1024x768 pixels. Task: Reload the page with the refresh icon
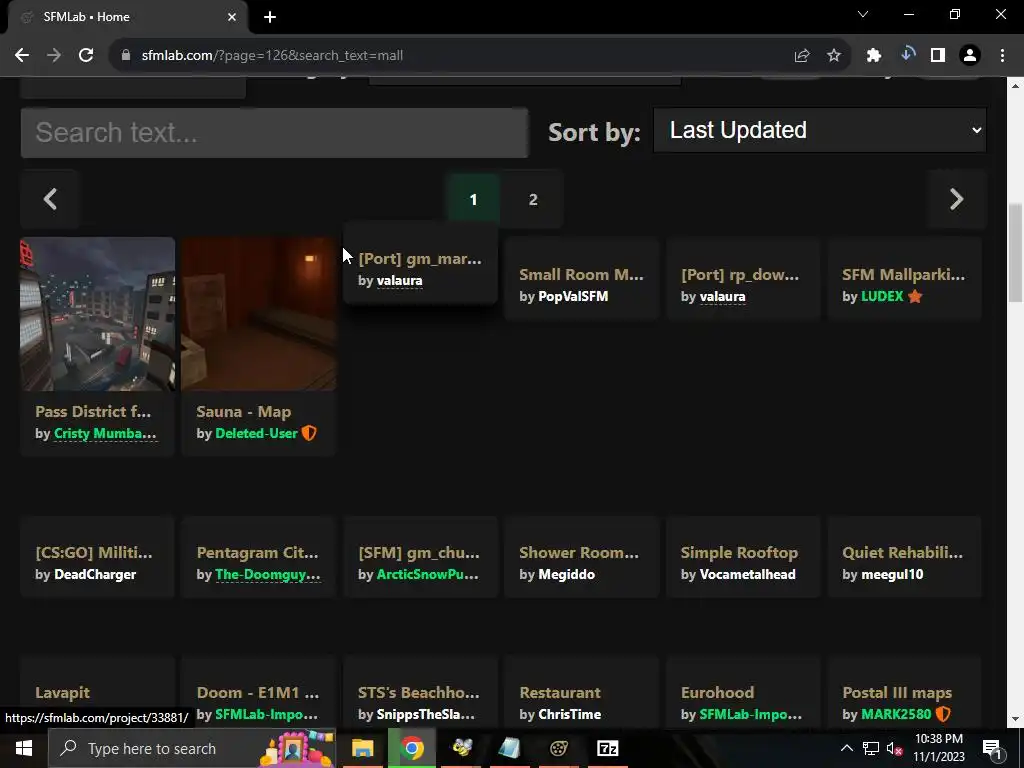pos(86,56)
